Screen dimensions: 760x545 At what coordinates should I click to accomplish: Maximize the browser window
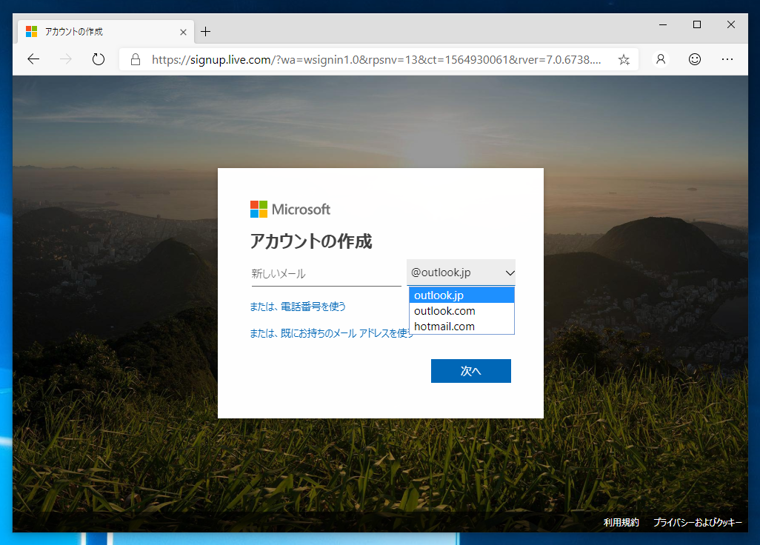pos(697,24)
